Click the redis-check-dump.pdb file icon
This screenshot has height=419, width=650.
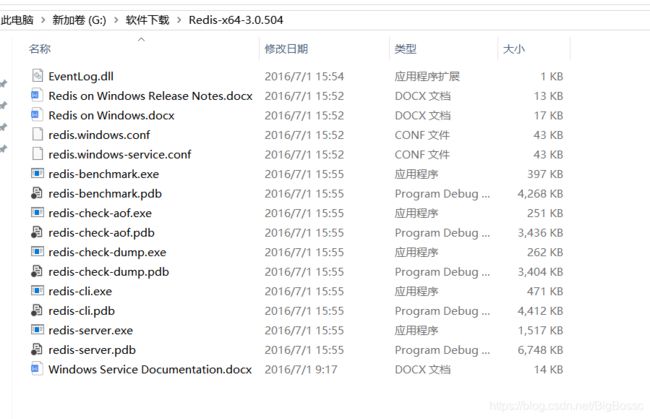point(37,271)
